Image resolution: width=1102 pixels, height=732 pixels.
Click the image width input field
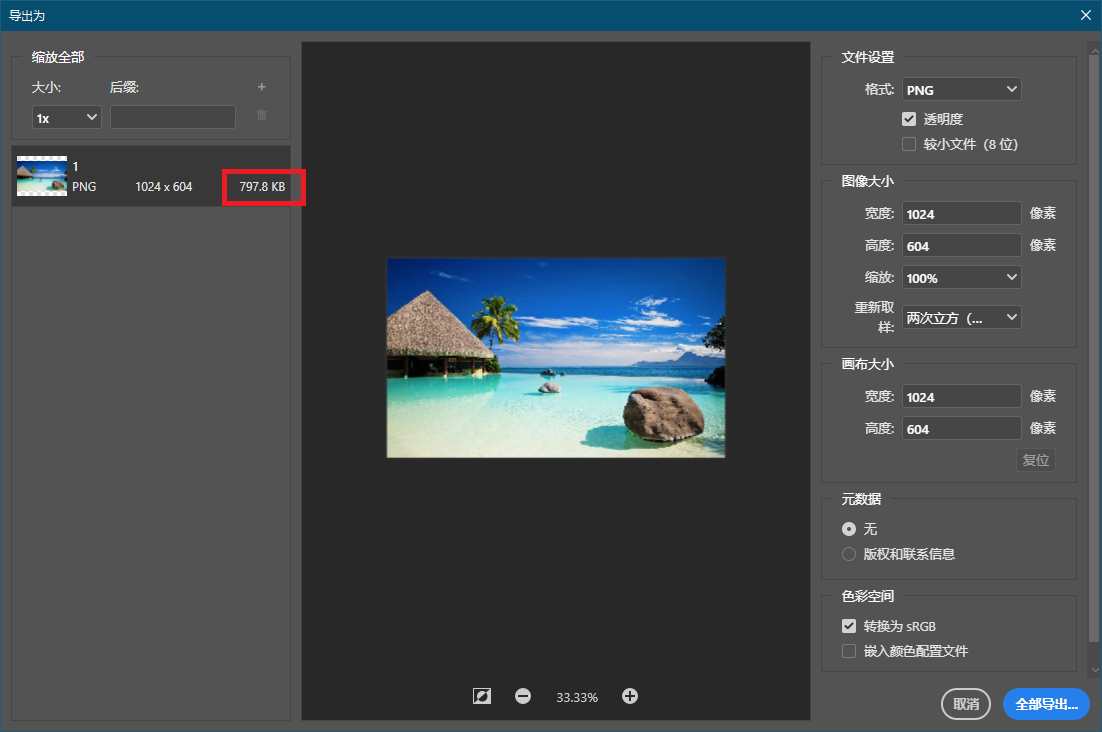point(961,214)
